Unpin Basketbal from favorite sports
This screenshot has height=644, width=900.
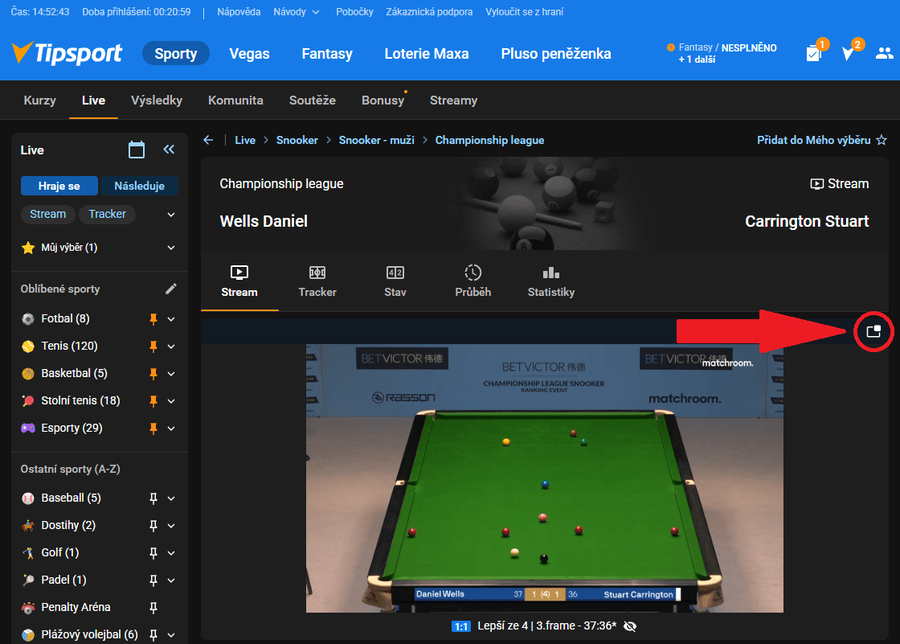pyautogui.click(x=153, y=374)
